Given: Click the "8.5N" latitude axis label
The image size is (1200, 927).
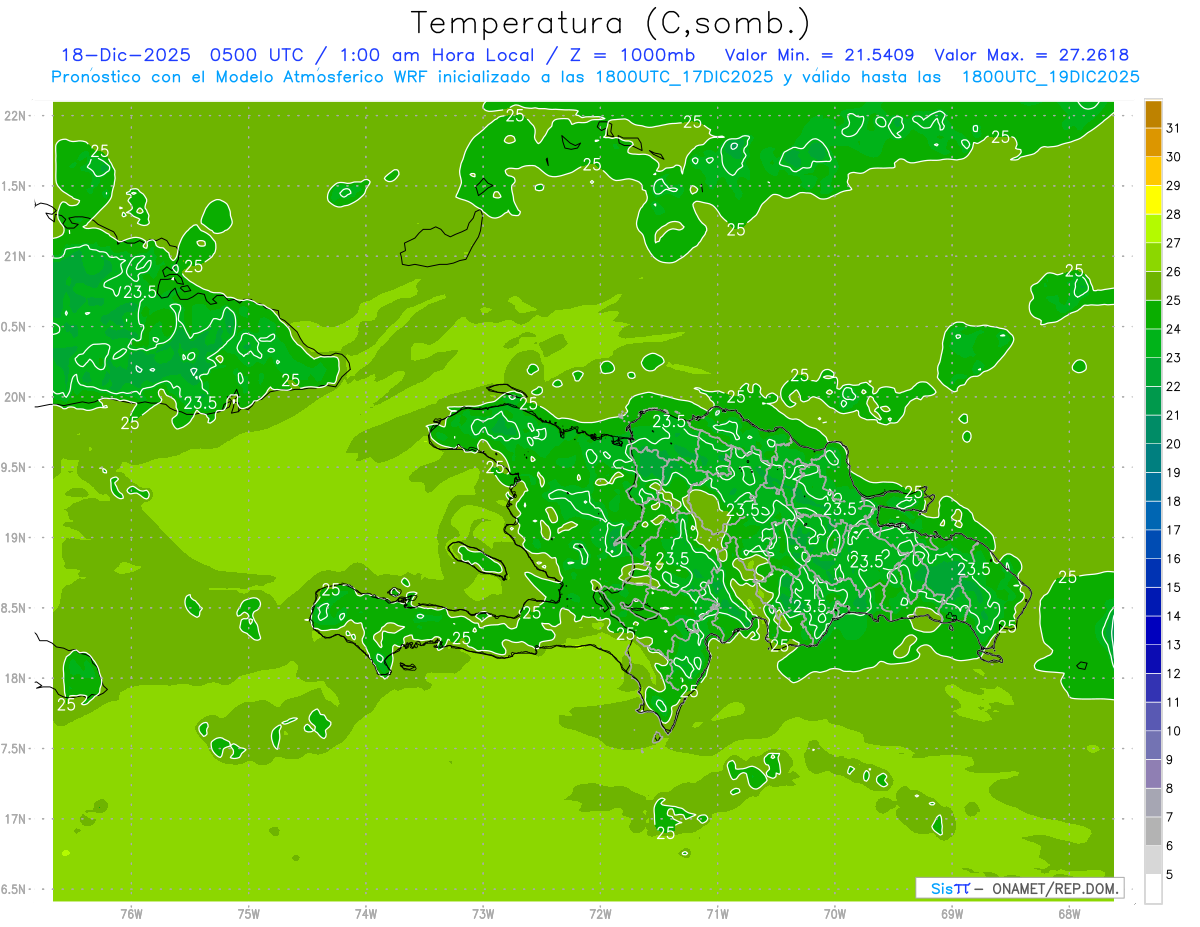Looking at the screenshot, I should coord(15,609).
